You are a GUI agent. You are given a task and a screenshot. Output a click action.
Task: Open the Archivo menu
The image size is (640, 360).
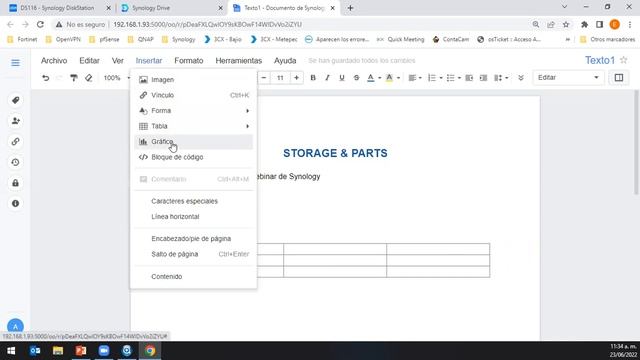[54, 60]
